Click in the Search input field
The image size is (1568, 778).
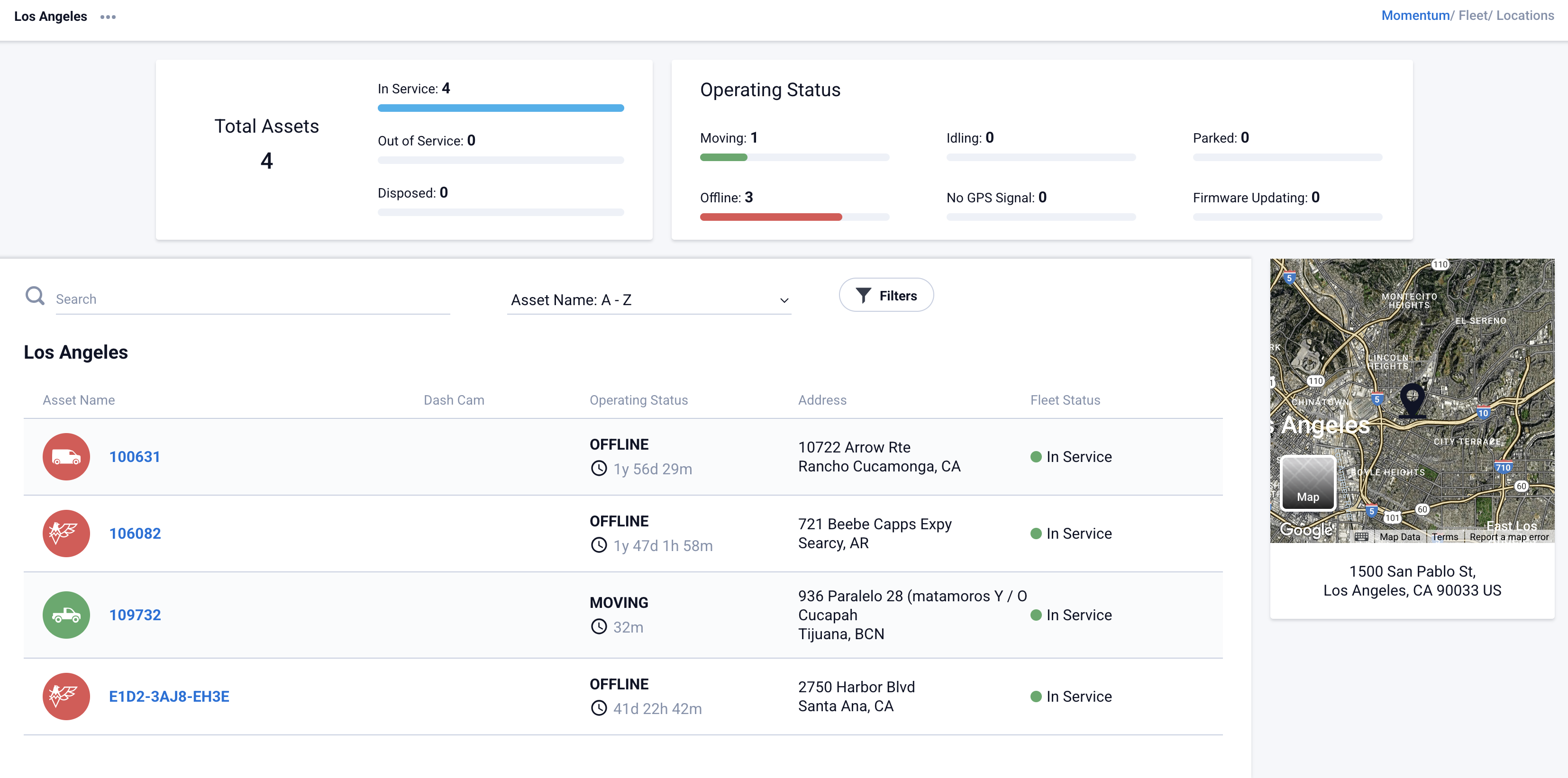pos(252,299)
